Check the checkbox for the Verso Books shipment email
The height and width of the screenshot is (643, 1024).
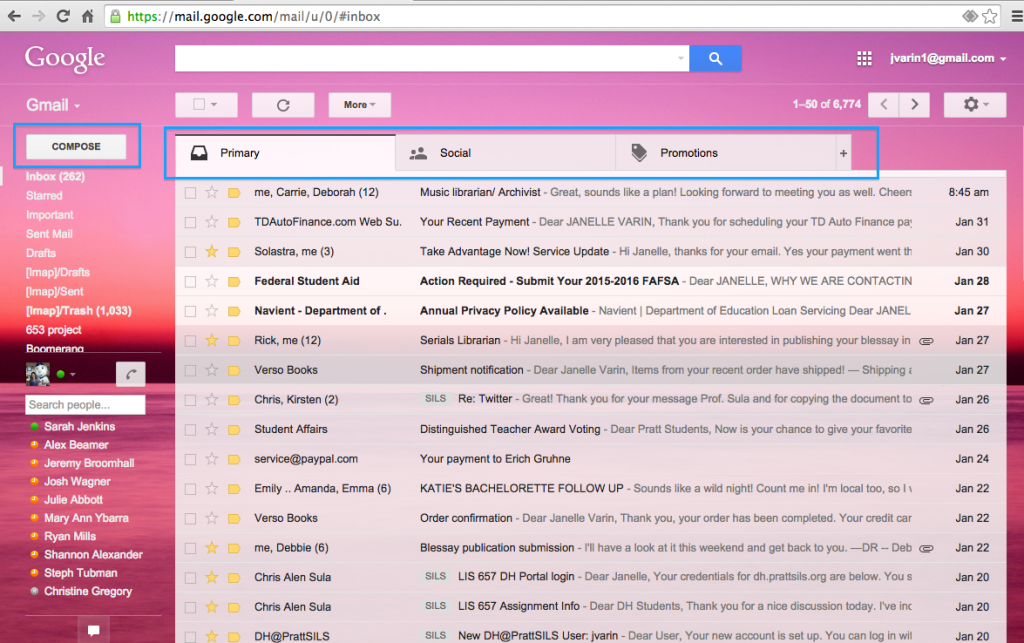click(x=190, y=369)
